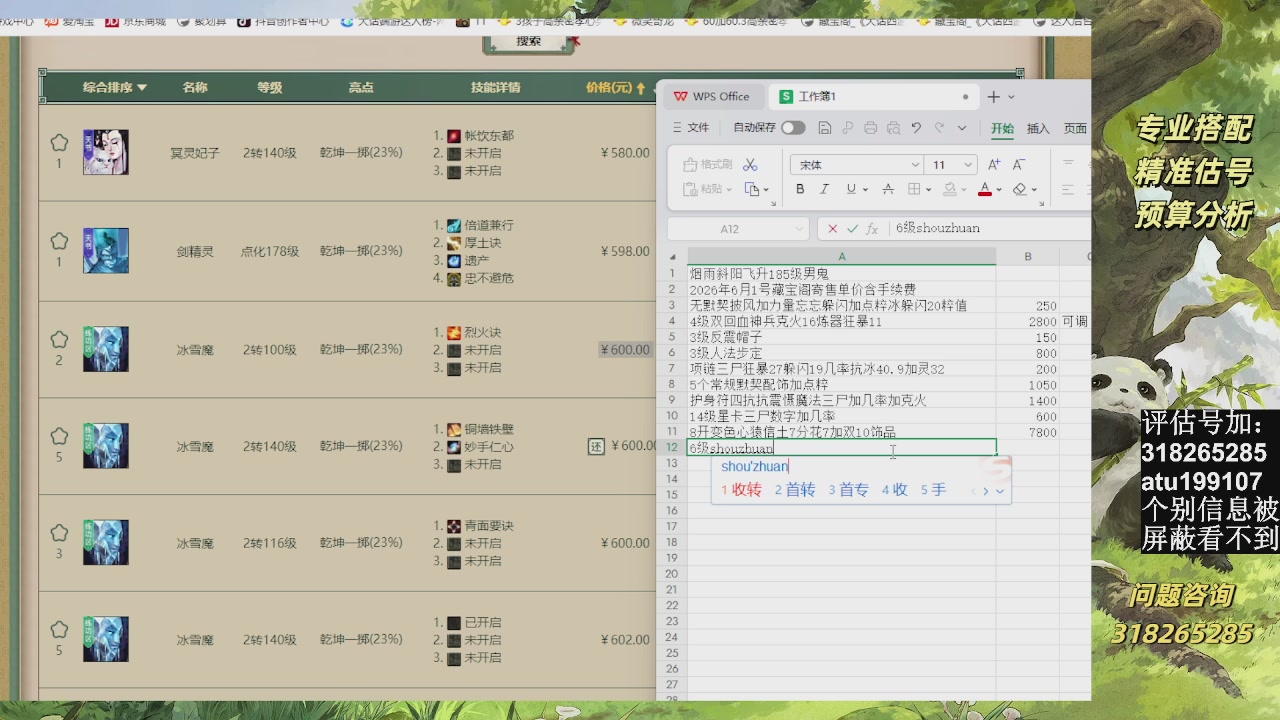The width and height of the screenshot is (1280, 720).
Task: Switch to the 插入 ribbon tab
Action: 1038,128
